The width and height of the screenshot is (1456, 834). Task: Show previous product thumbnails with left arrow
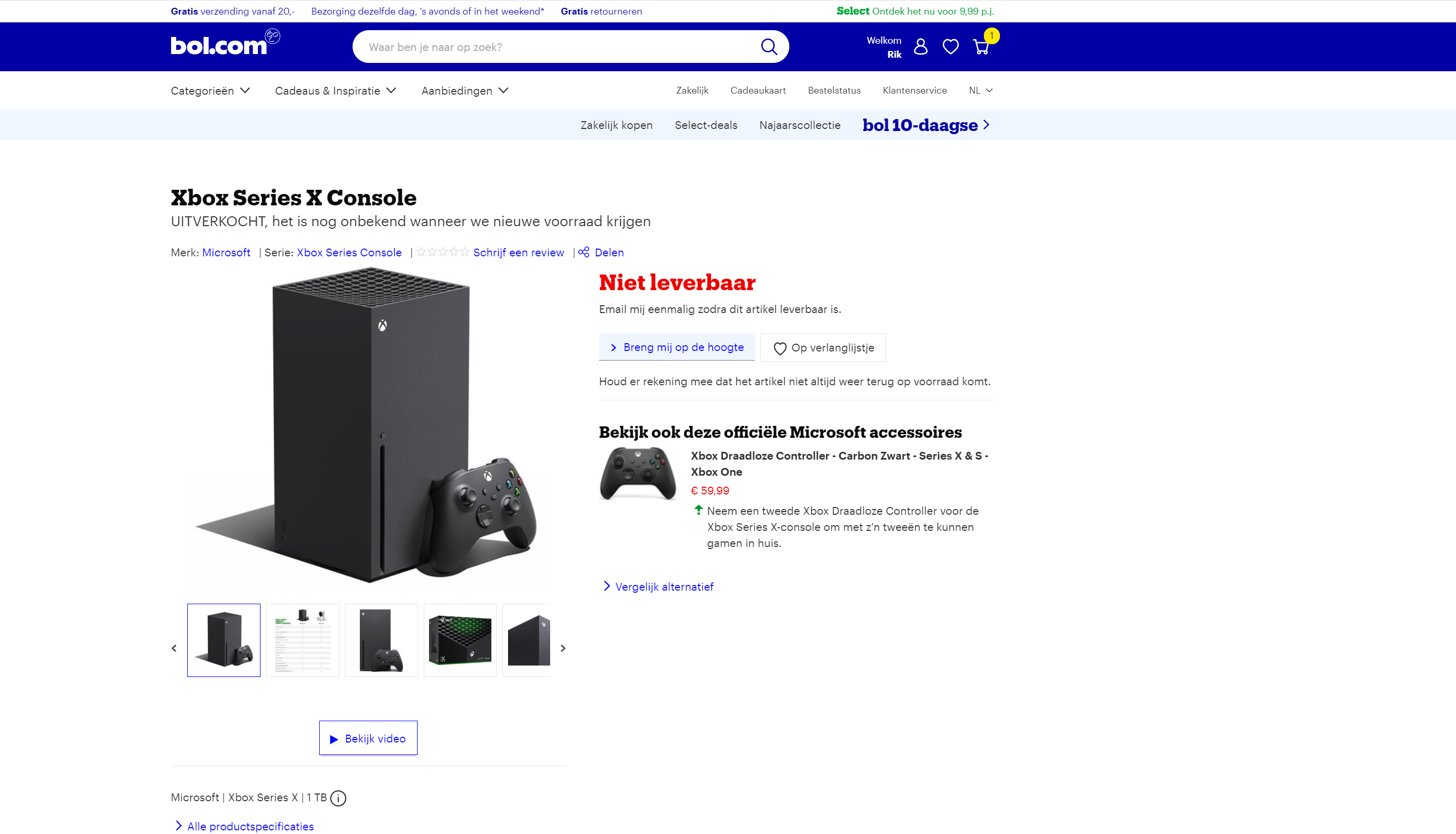point(174,648)
